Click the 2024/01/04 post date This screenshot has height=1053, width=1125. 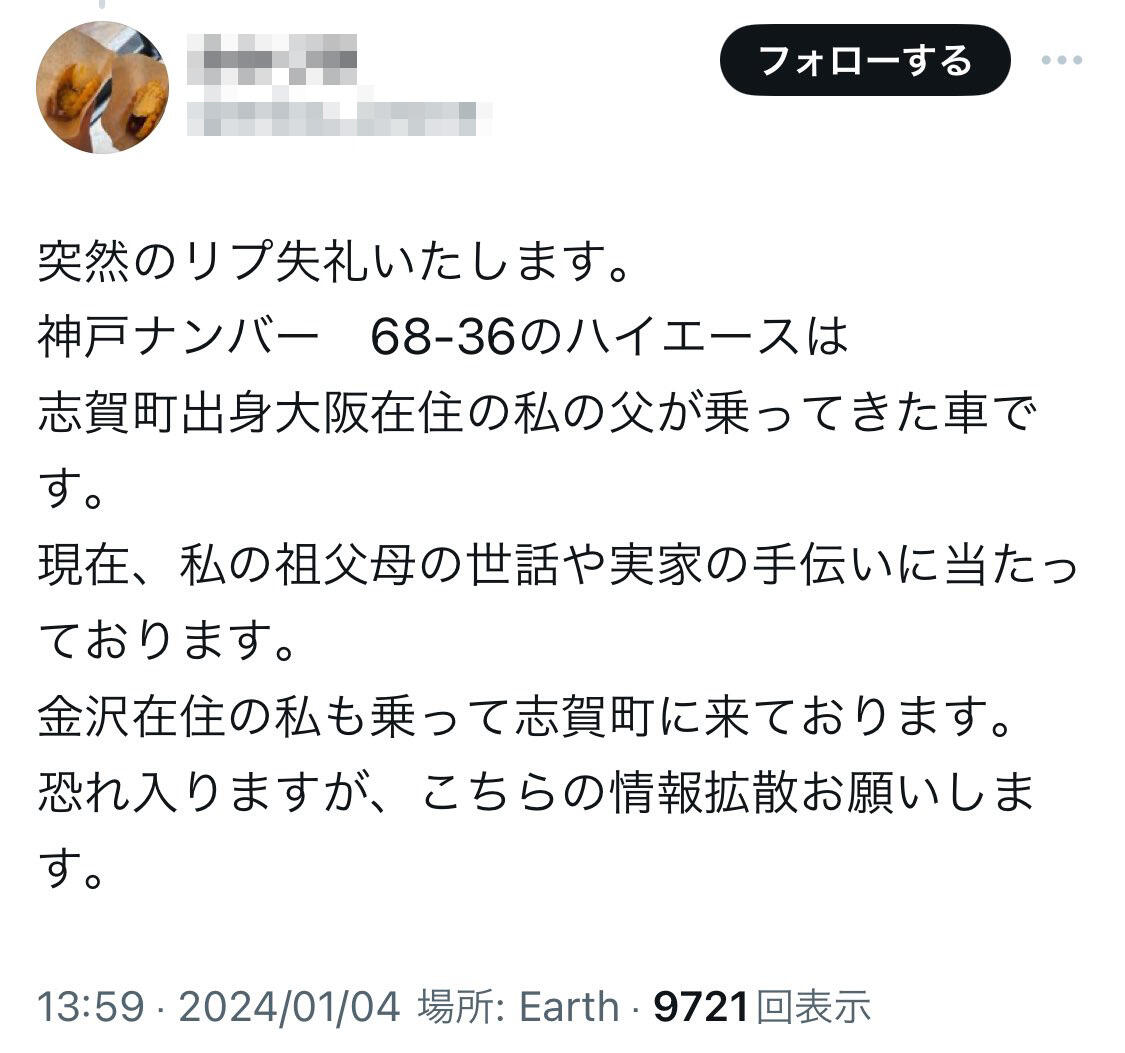(x=288, y=1006)
